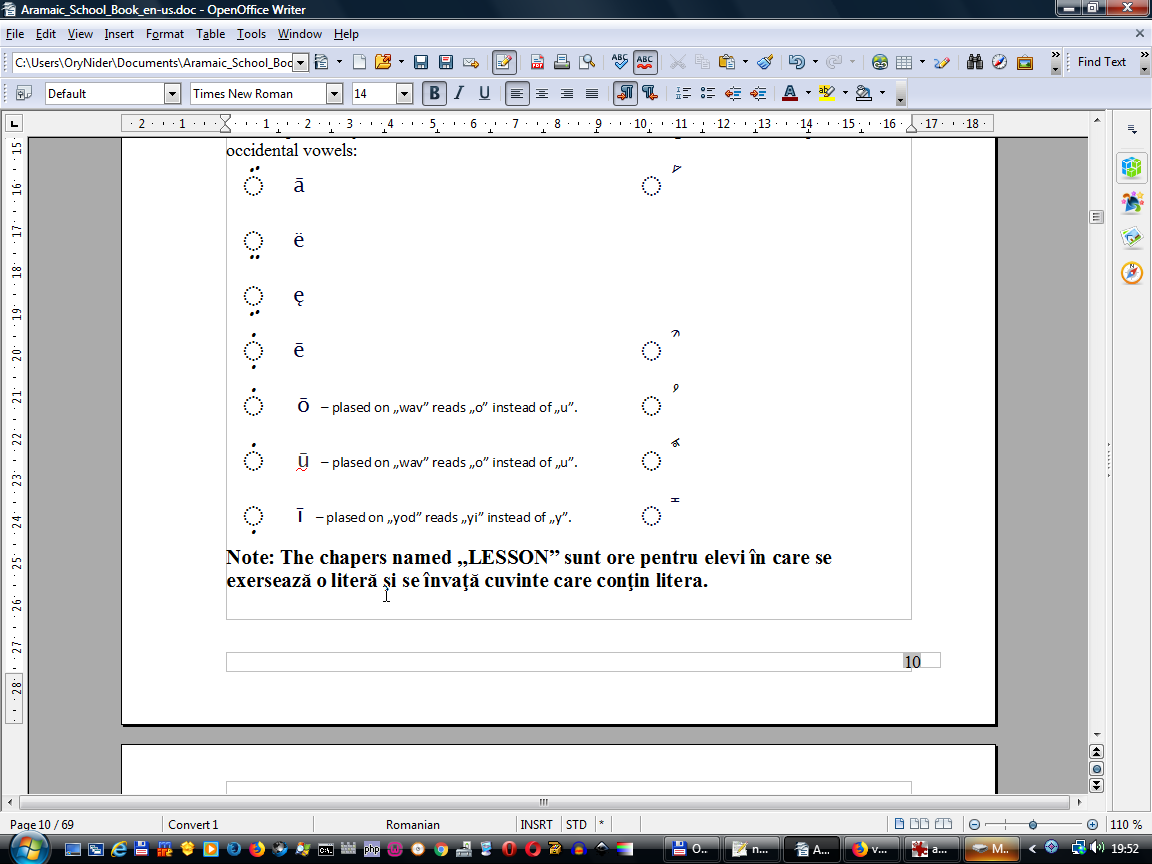Click the Export as PDF icon

pyautogui.click(x=538, y=62)
